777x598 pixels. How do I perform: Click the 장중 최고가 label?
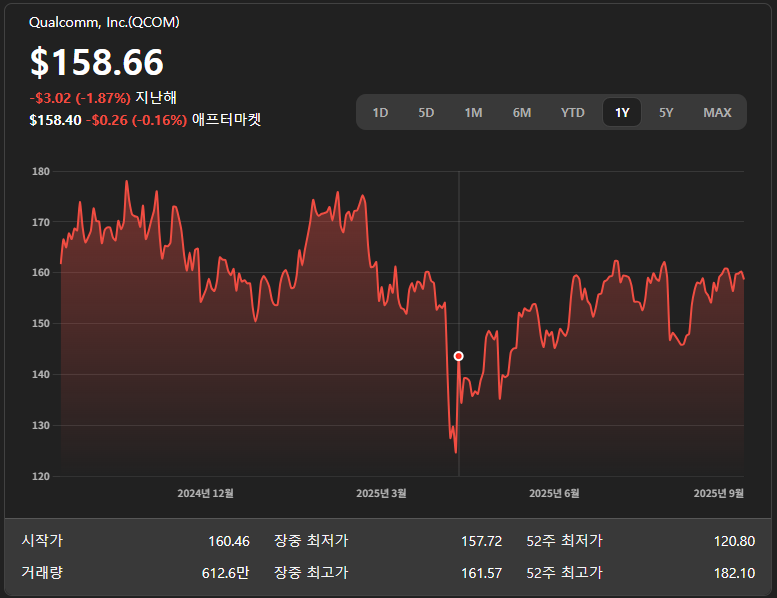(x=311, y=573)
